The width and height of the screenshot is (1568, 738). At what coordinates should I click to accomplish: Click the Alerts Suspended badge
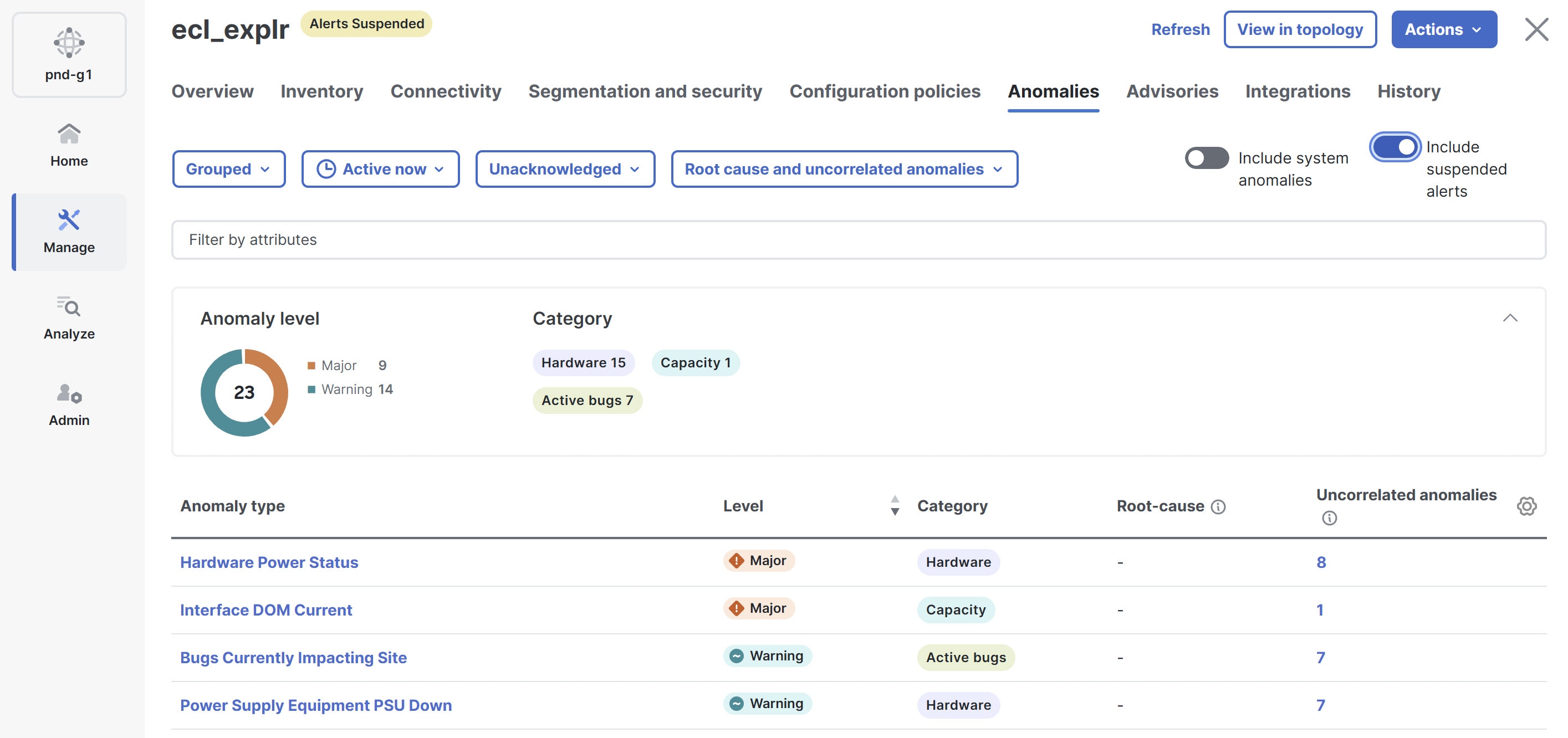366,24
